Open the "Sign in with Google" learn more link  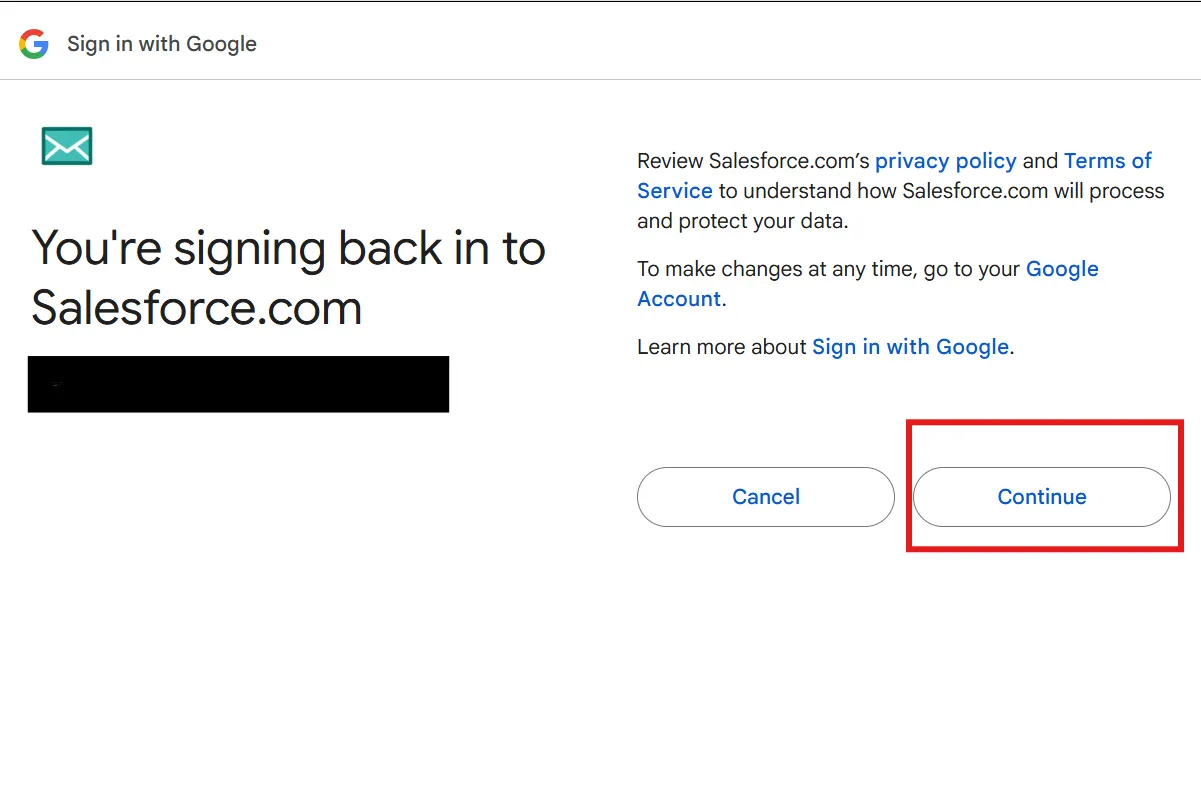coord(910,347)
